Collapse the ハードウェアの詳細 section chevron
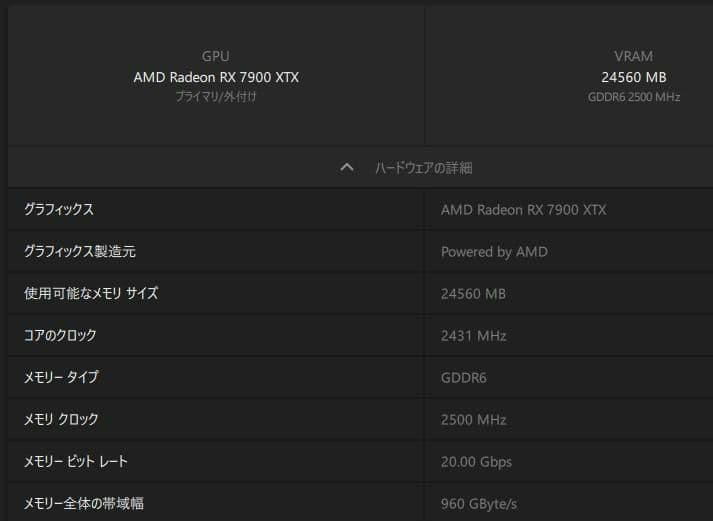 346,167
